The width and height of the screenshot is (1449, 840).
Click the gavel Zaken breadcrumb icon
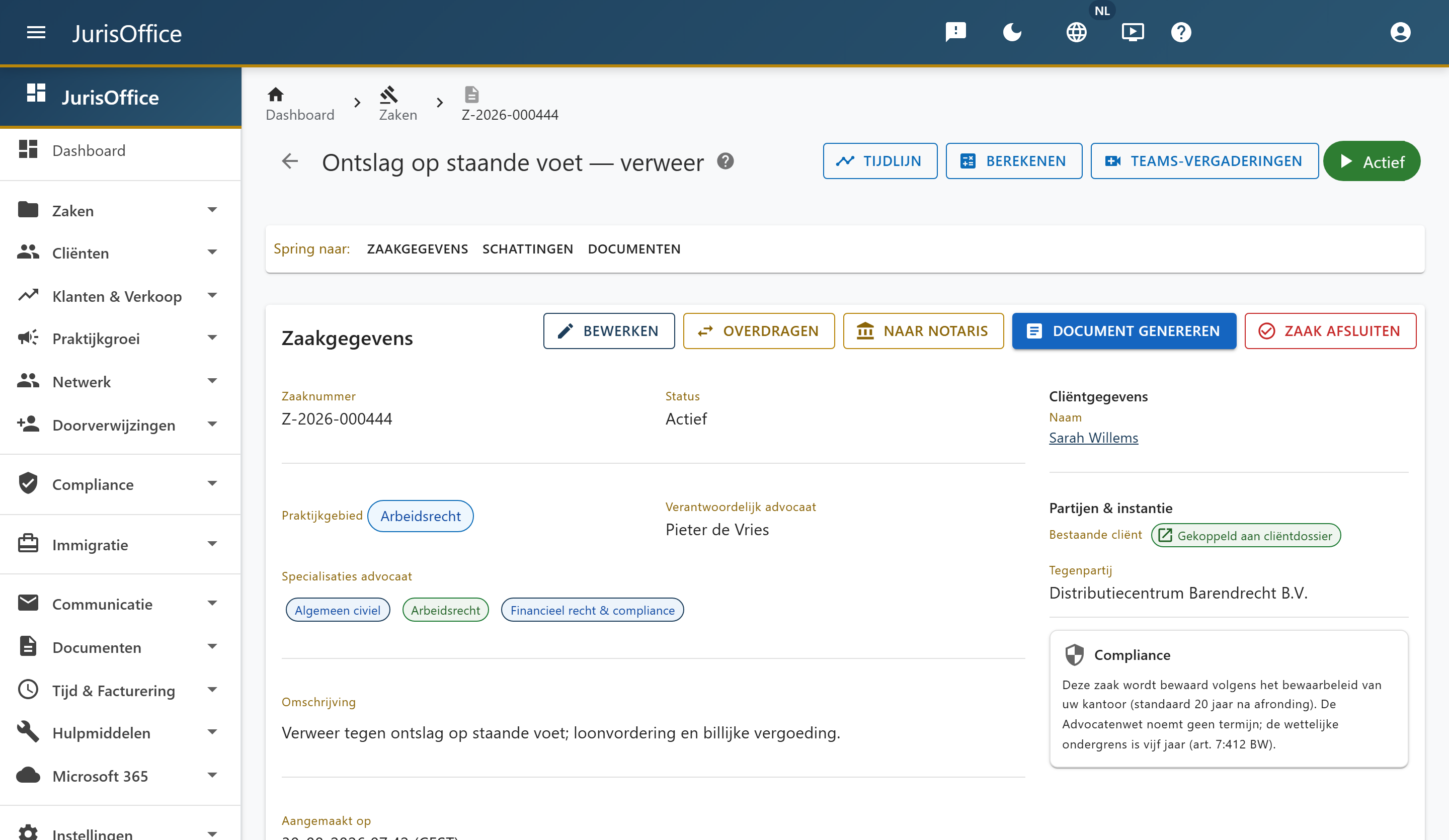(389, 94)
